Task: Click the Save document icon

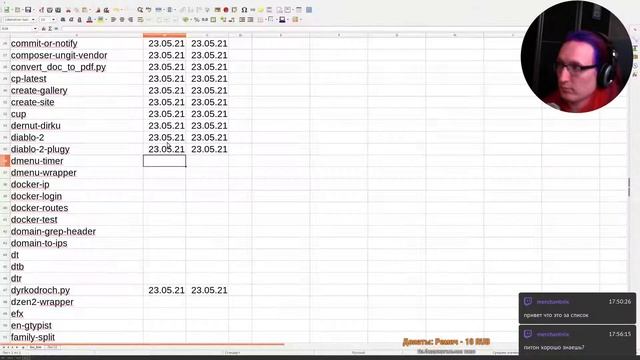Action: (x=28, y=10)
